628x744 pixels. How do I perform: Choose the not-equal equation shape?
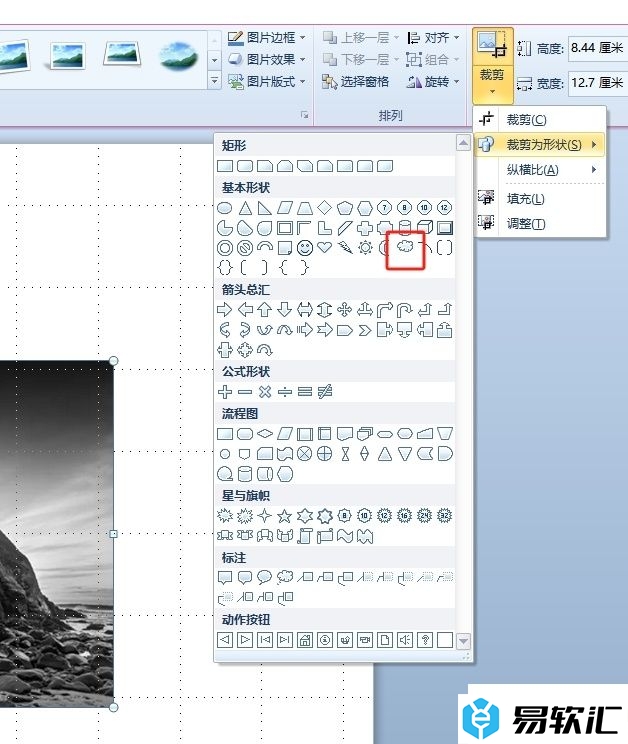coord(324,391)
